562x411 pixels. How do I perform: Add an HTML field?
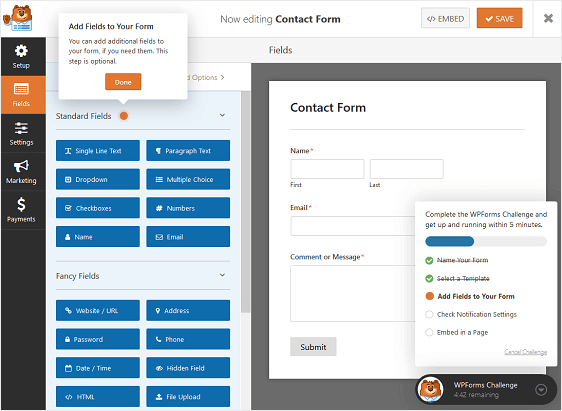click(x=98, y=396)
